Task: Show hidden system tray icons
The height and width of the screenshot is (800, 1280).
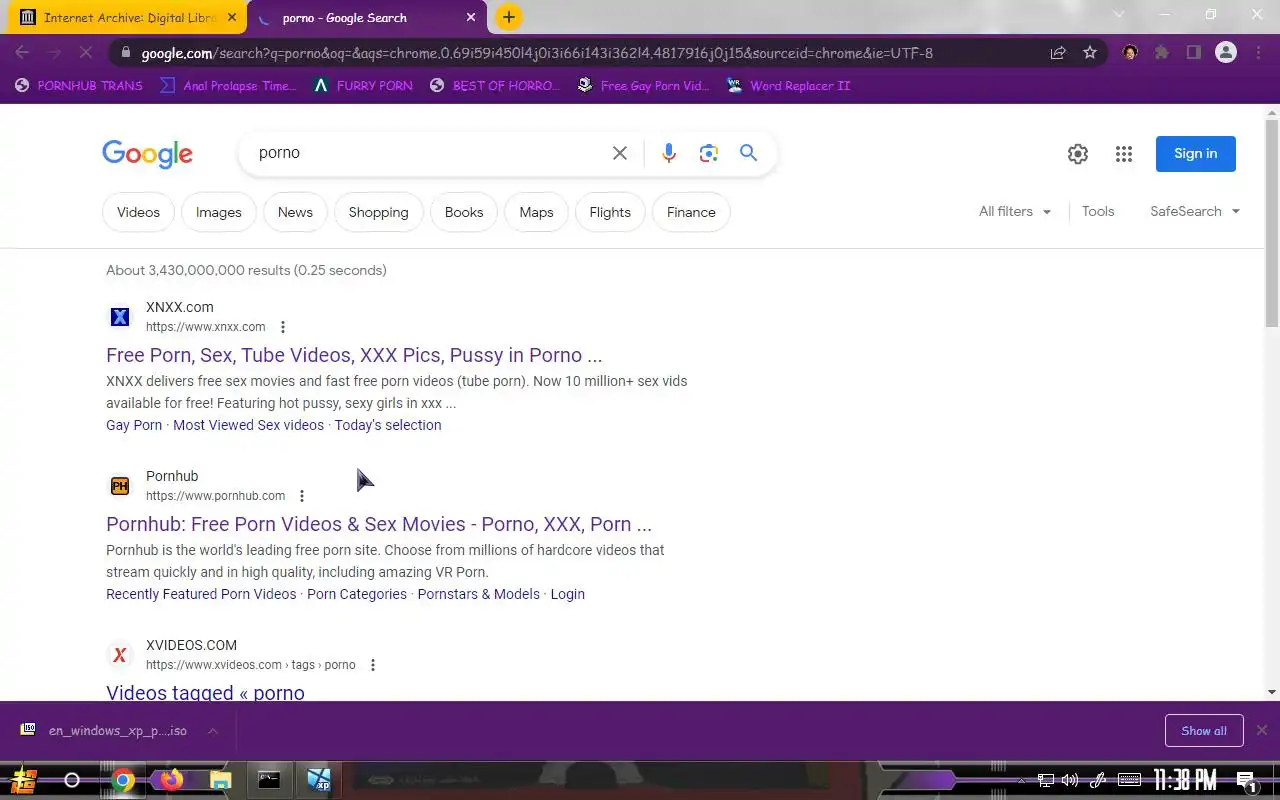Action: click(1020, 780)
